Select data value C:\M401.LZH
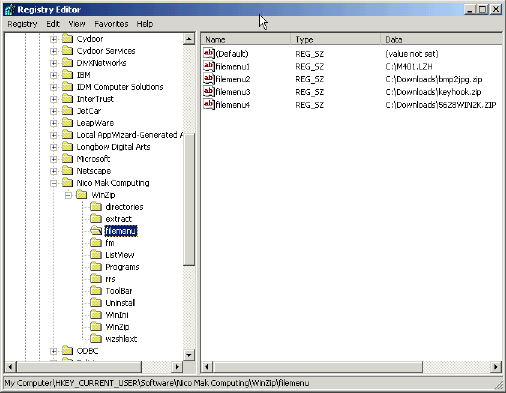The image size is (506, 393). click(409, 67)
